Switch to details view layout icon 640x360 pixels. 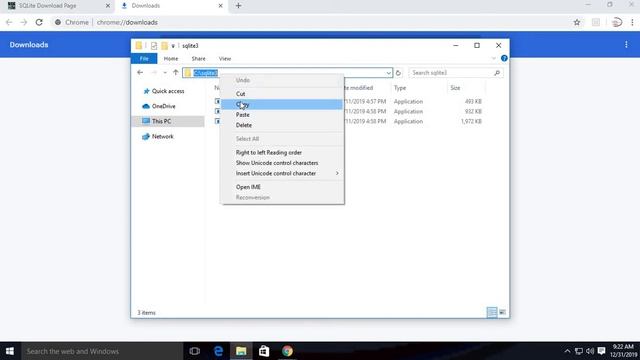click(x=492, y=313)
